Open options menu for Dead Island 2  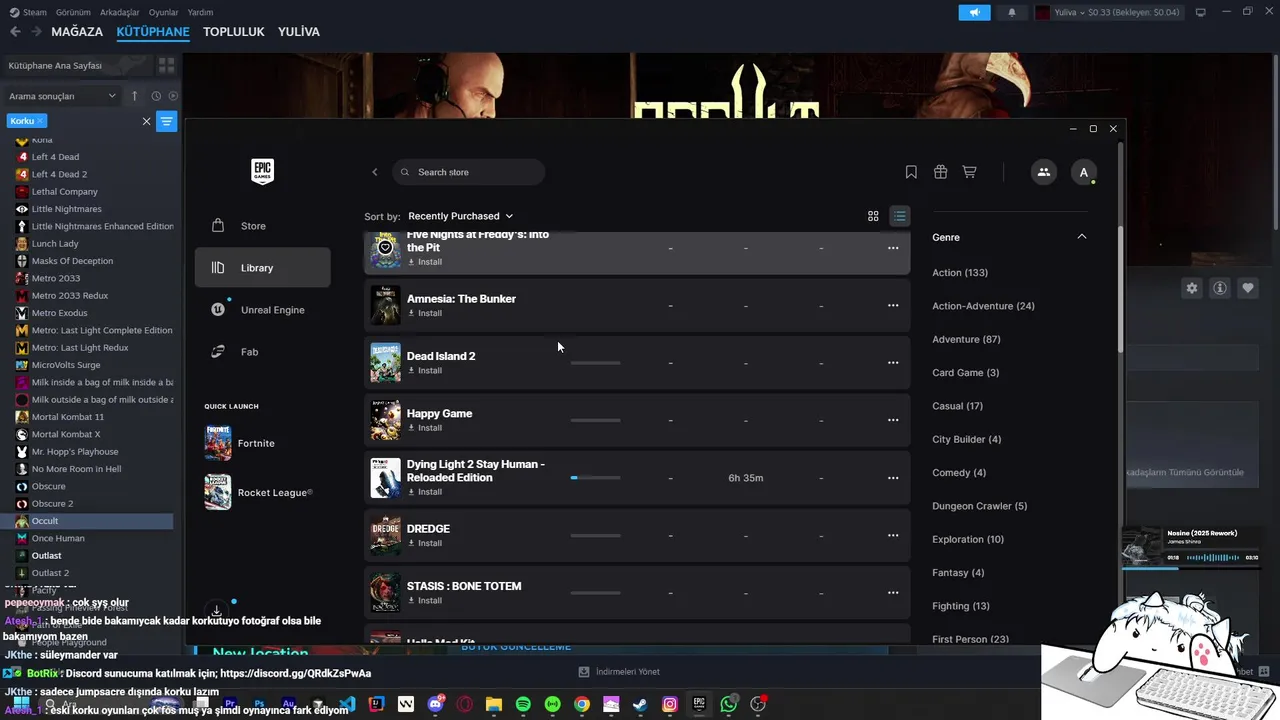tap(893, 363)
